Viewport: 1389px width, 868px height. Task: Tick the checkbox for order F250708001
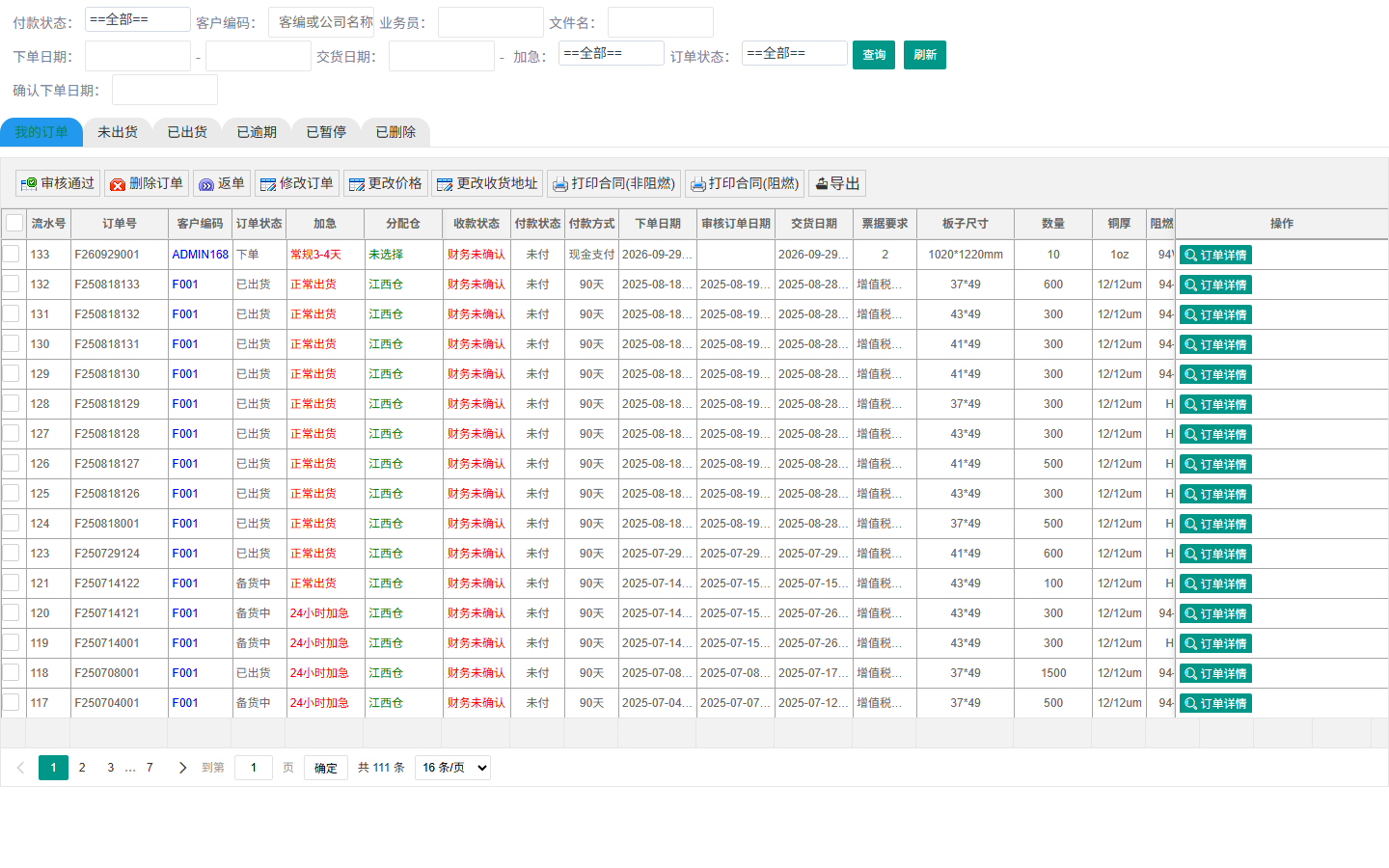pyautogui.click(x=11, y=672)
